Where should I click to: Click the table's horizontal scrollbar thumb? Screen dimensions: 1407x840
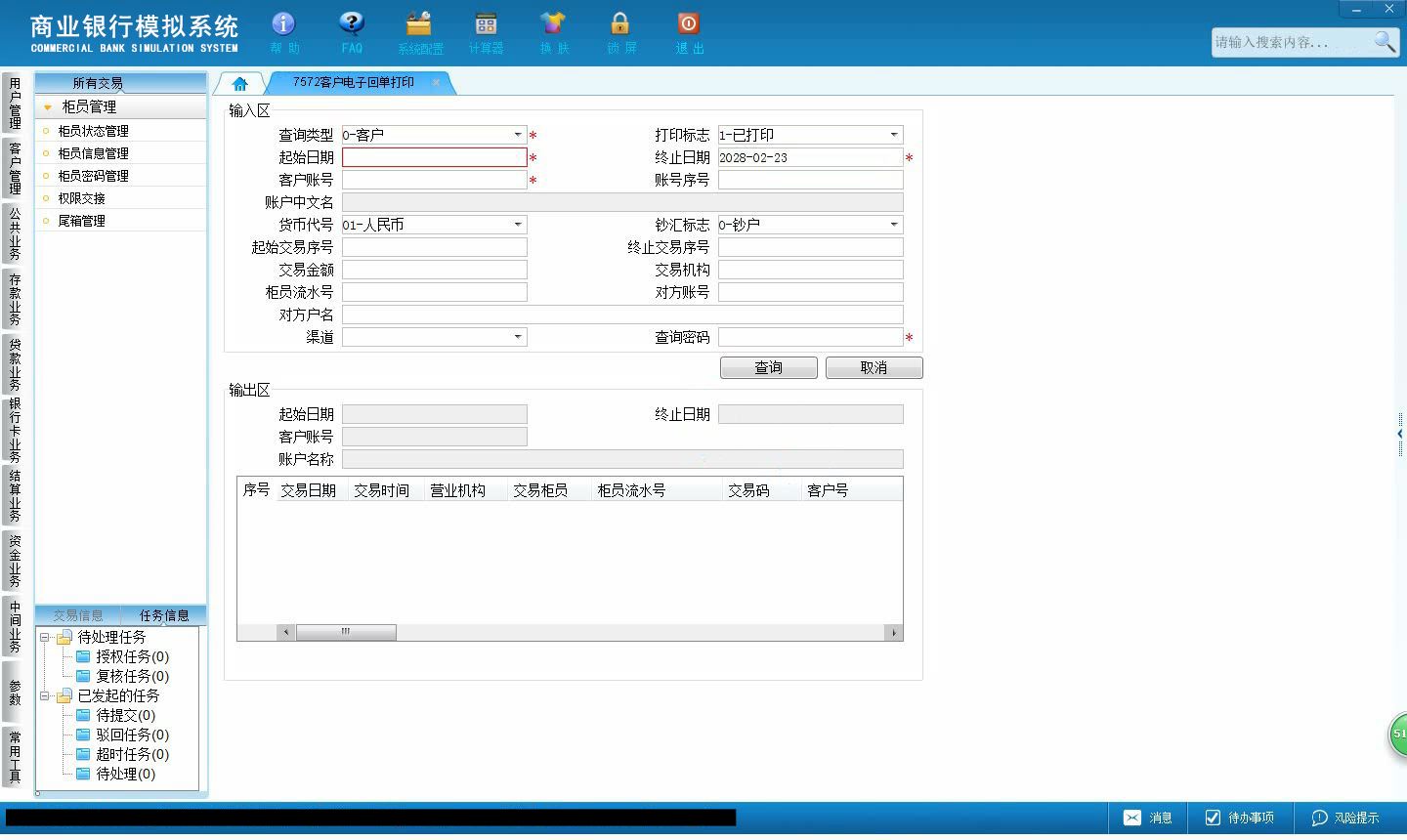tap(346, 632)
